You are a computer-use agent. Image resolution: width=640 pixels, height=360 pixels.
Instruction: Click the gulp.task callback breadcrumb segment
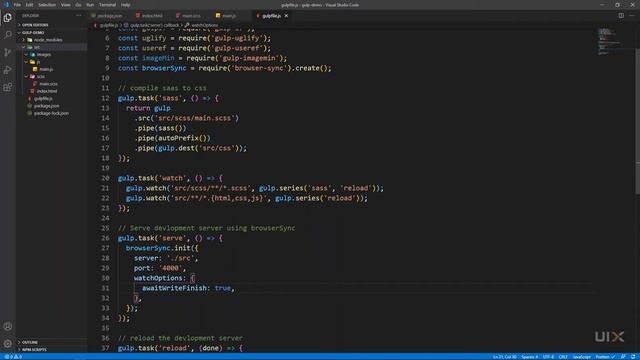pyautogui.click(x=154, y=25)
